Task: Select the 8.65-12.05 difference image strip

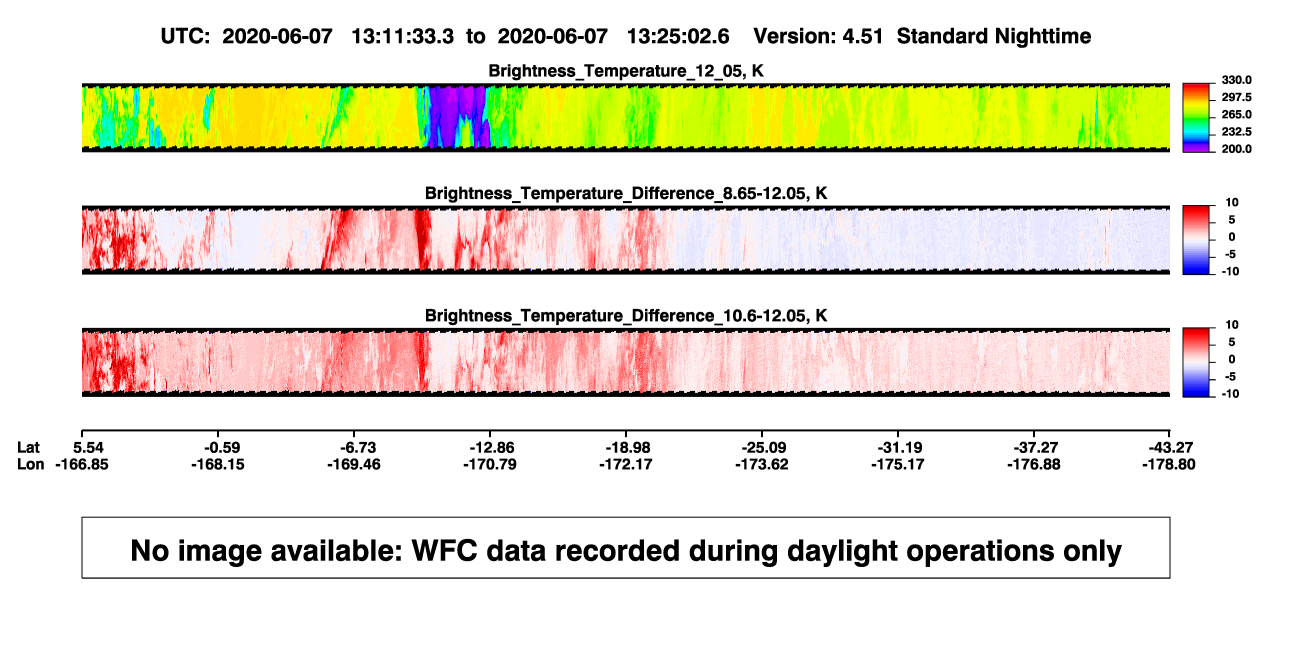Action: pos(625,240)
